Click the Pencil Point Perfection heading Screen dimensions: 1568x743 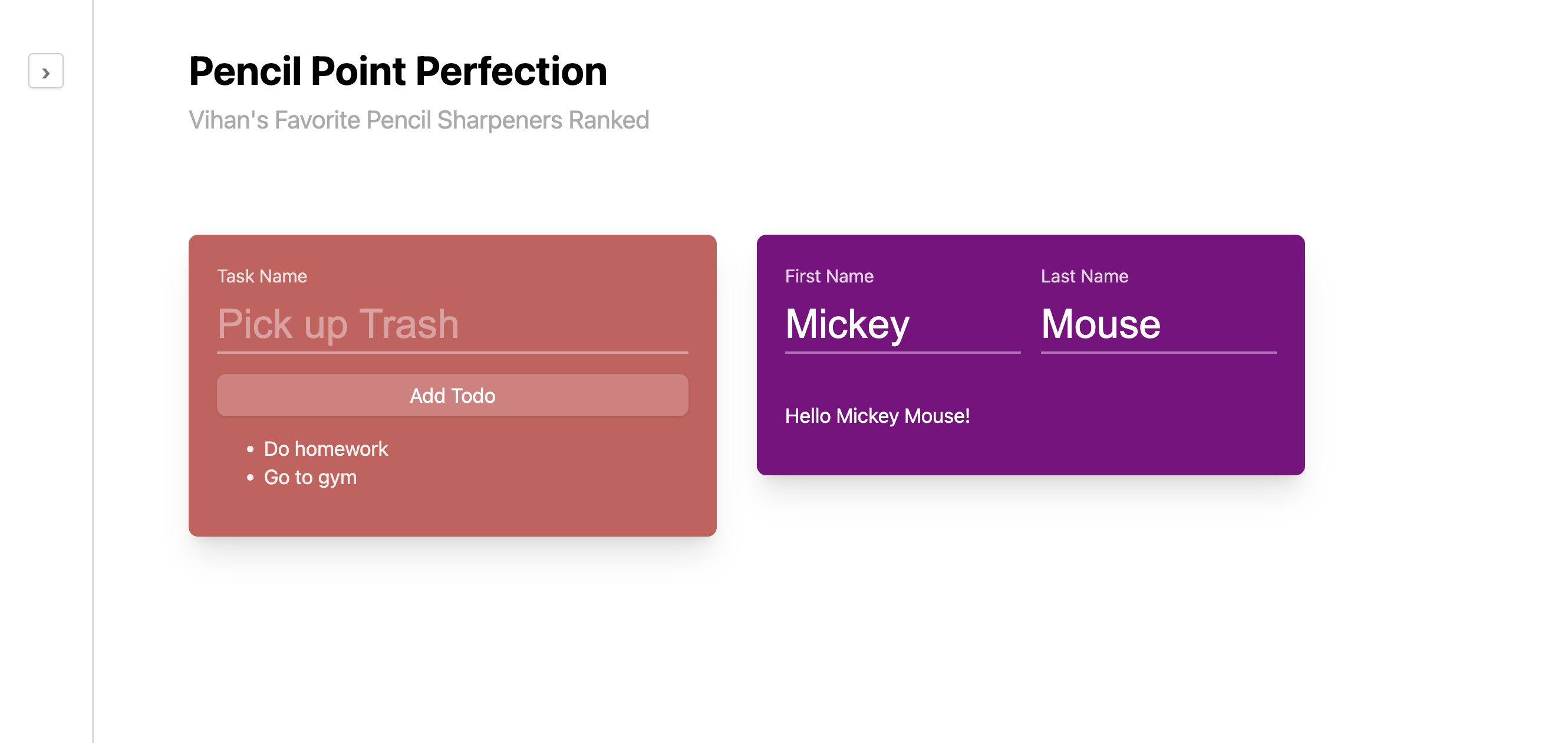click(398, 71)
